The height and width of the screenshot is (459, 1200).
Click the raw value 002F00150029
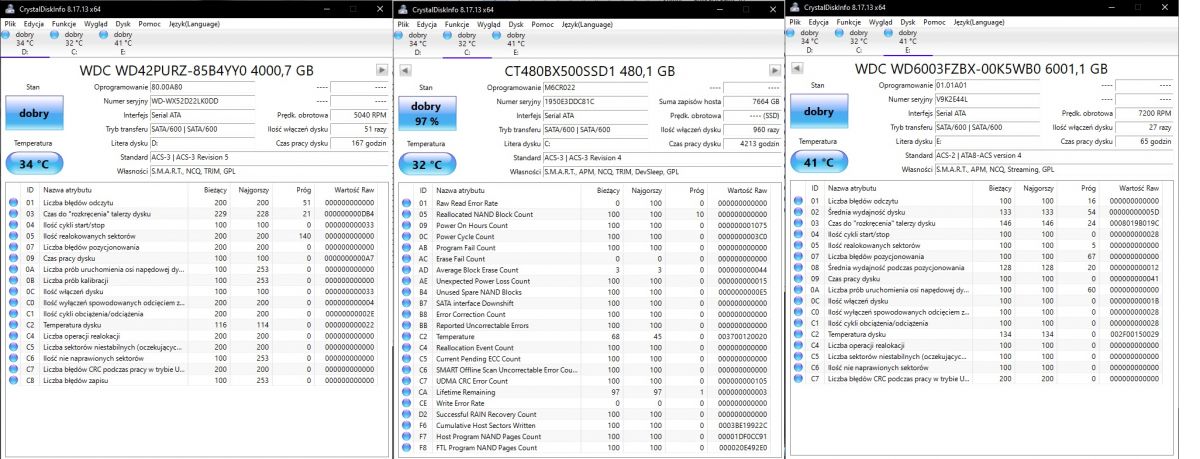point(1133,335)
